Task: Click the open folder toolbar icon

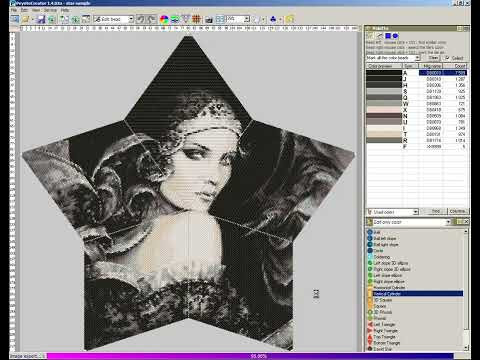Action: pos(26,19)
